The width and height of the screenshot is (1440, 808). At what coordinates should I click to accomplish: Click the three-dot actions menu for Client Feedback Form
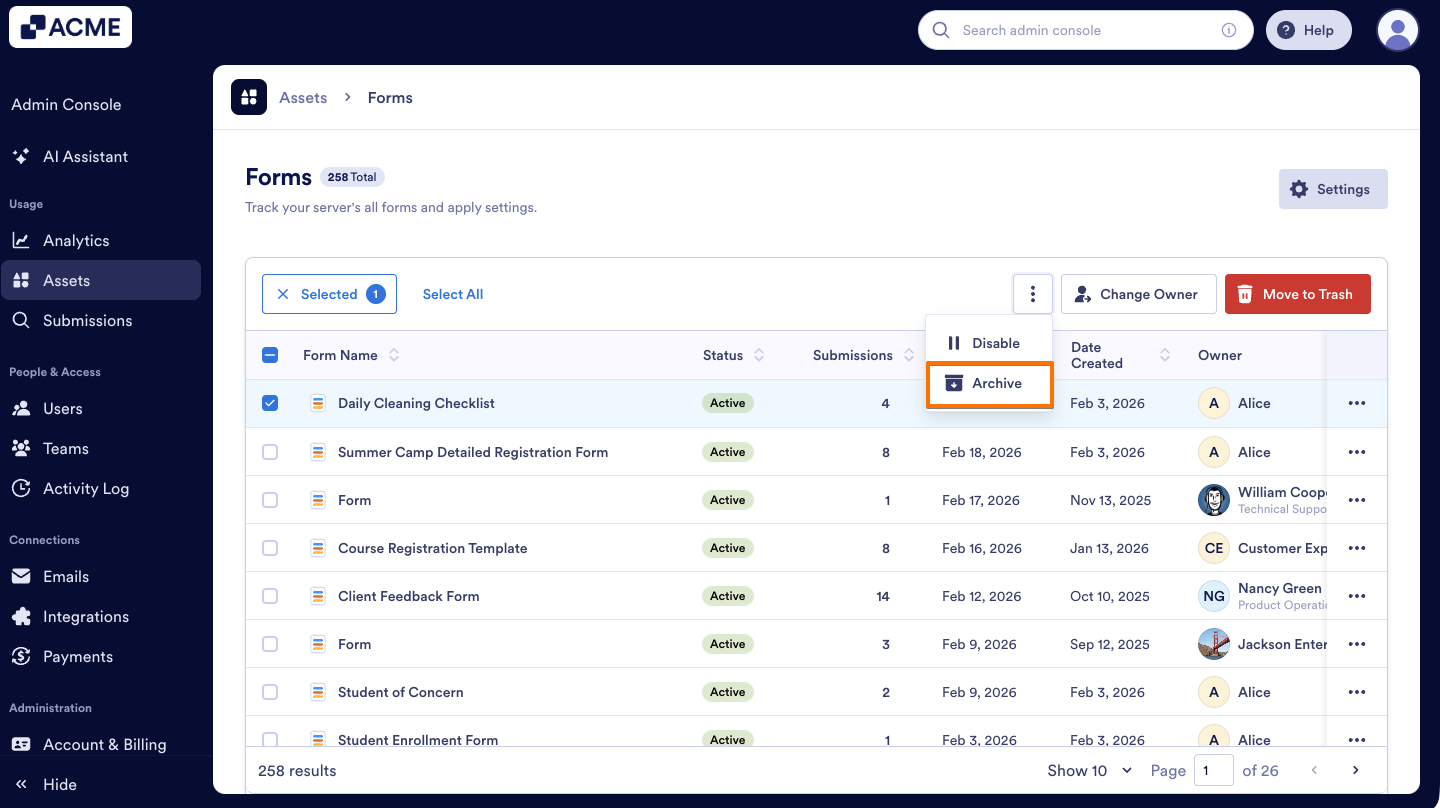(x=1357, y=595)
